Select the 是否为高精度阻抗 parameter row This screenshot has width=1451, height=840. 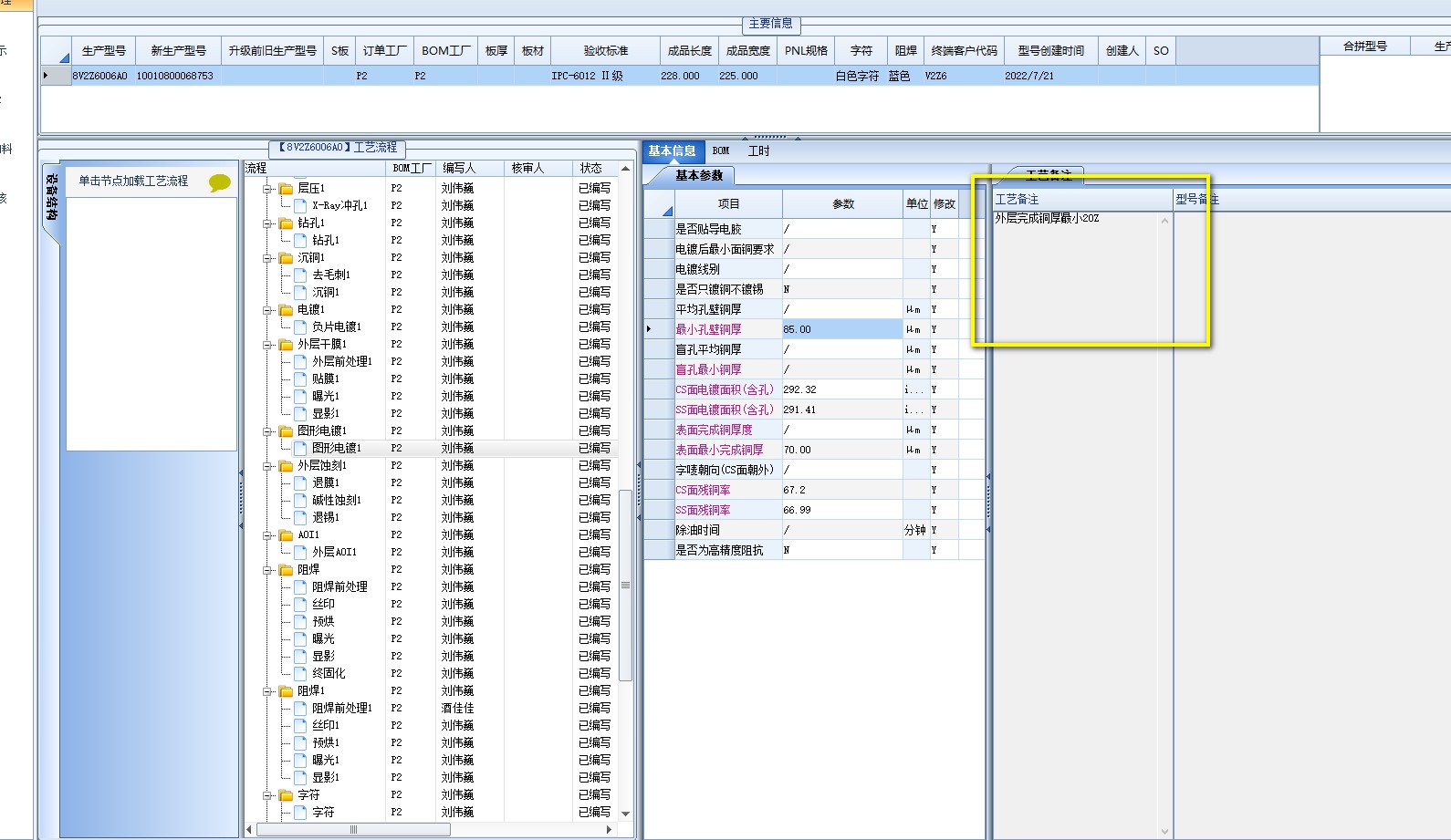[x=814, y=550]
